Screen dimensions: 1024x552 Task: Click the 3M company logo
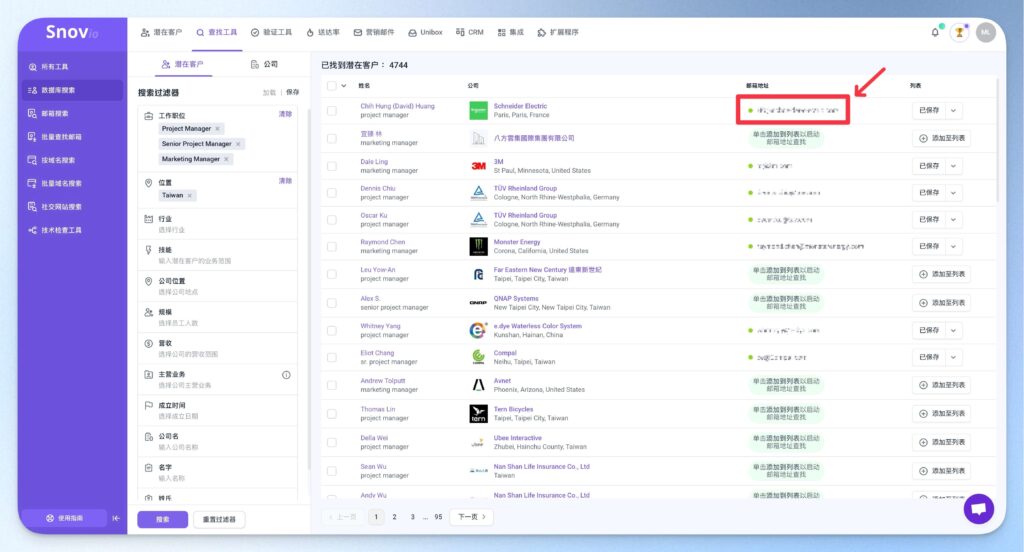(478, 166)
